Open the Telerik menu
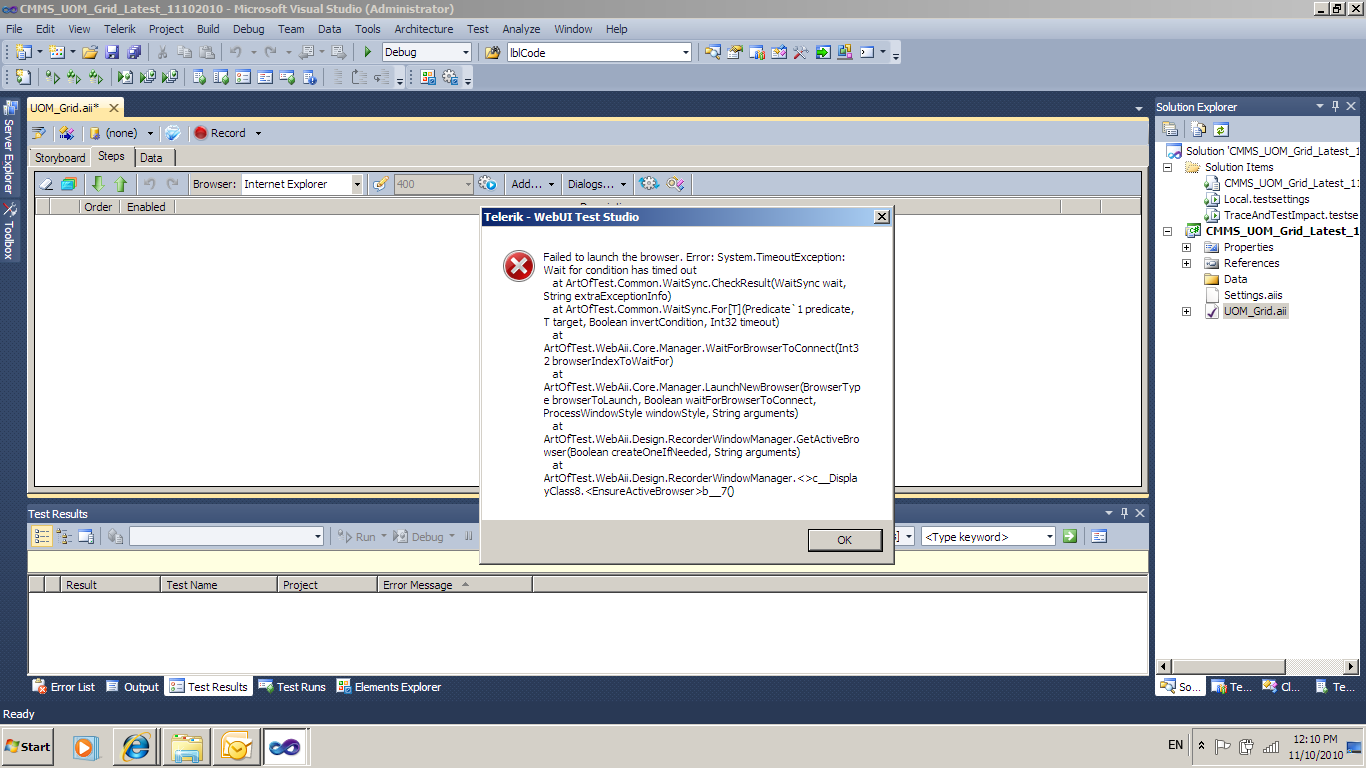1366x768 pixels. coord(121,29)
